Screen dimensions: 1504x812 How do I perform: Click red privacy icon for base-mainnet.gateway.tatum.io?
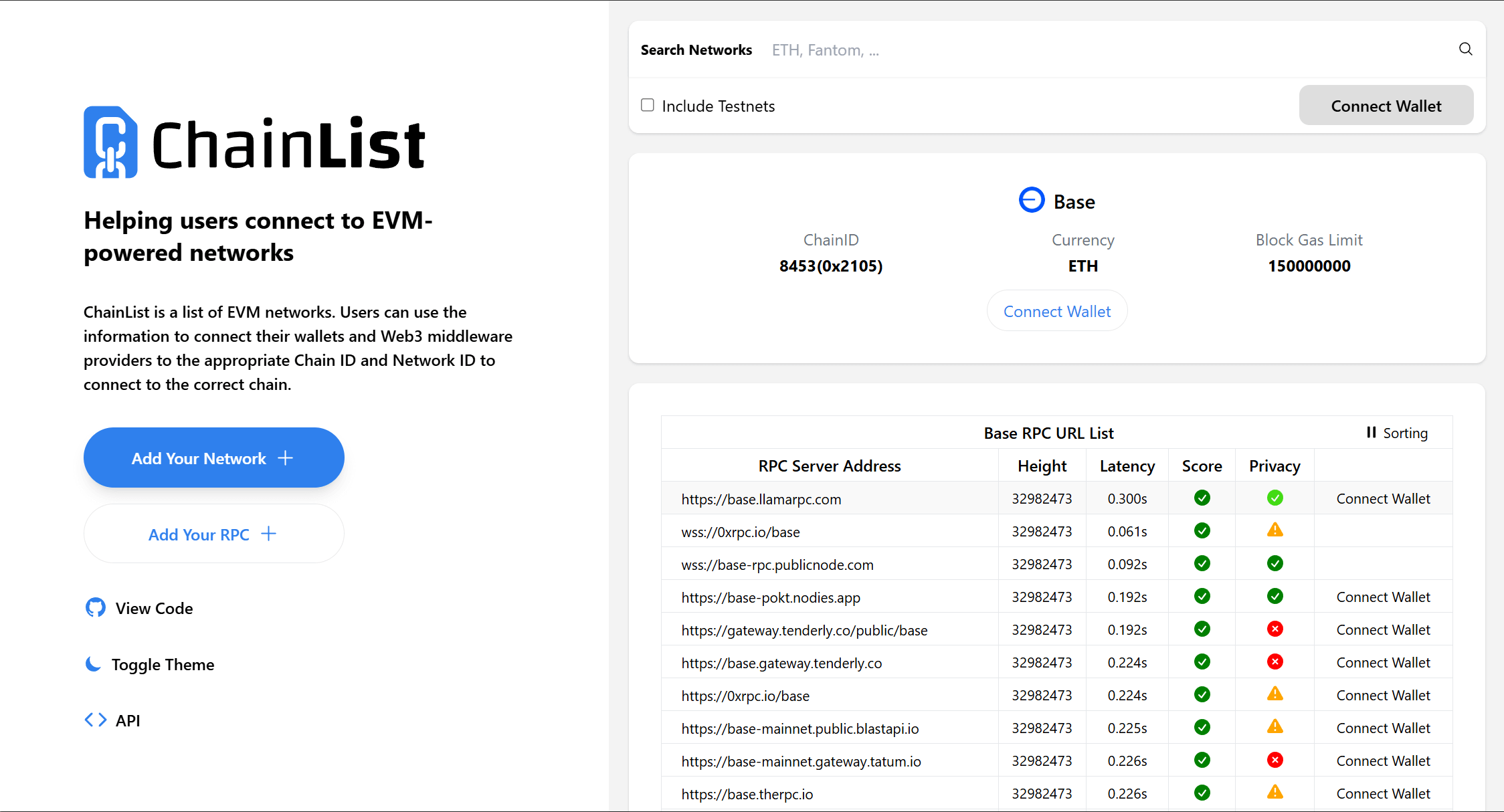(x=1275, y=760)
